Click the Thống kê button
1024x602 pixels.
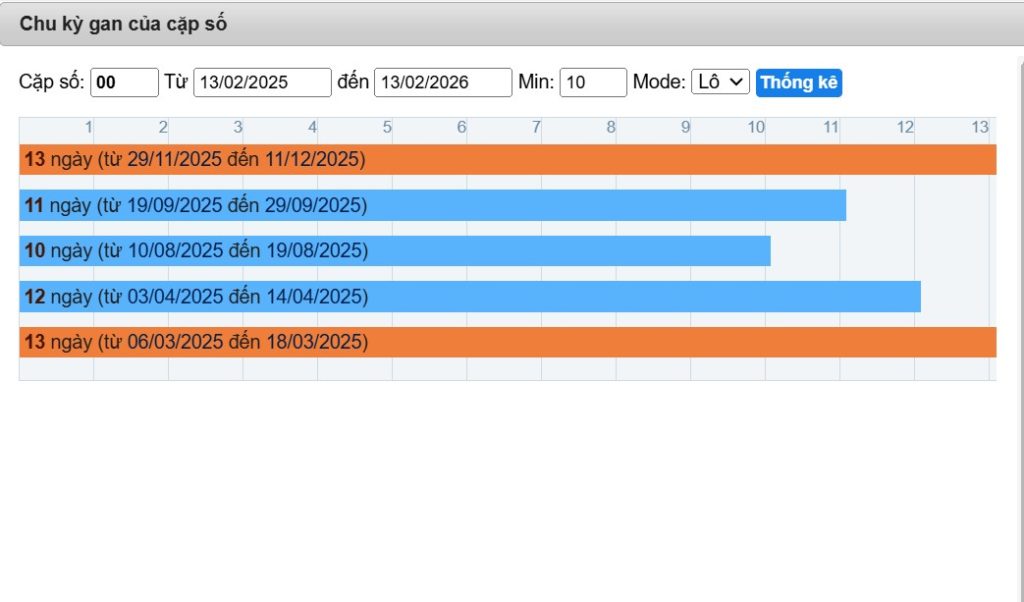[x=799, y=82]
